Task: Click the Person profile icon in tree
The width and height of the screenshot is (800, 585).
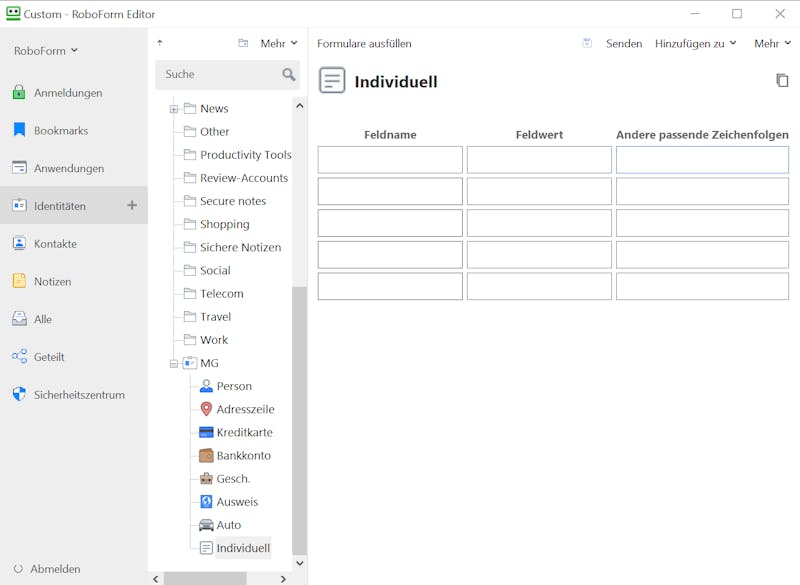Action: [206, 386]
